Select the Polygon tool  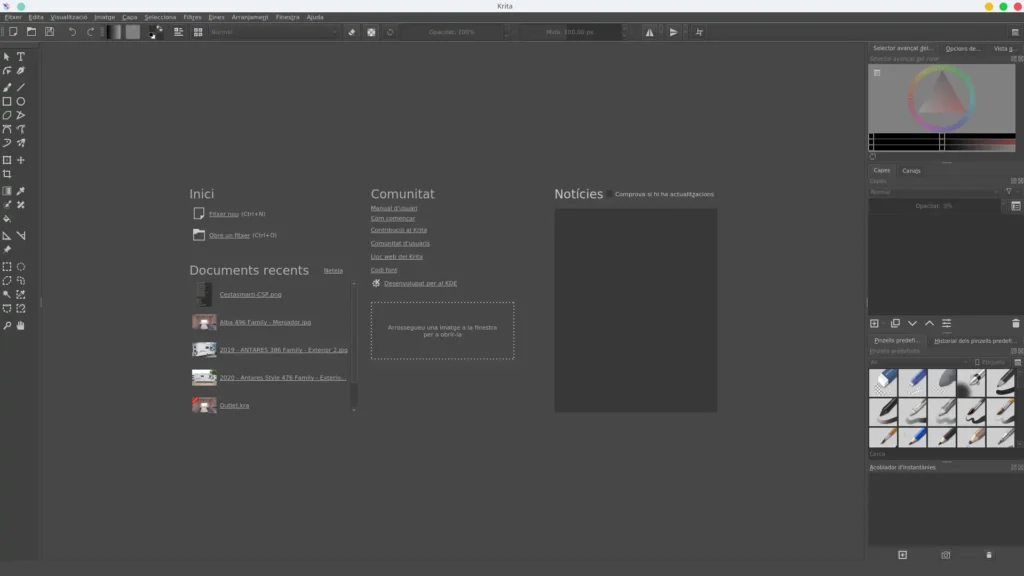point(7,115)
